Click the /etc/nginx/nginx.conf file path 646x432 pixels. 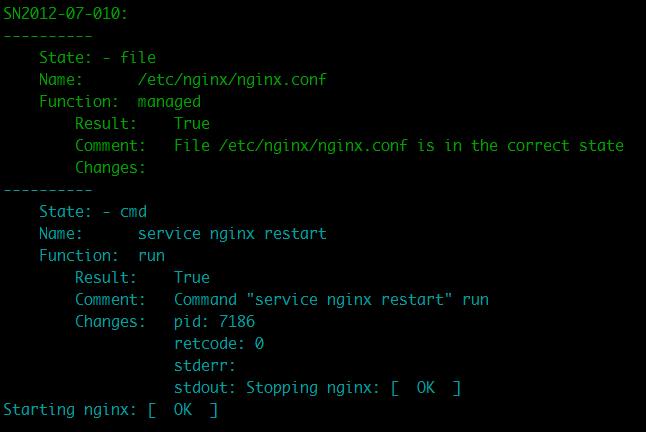232,79
